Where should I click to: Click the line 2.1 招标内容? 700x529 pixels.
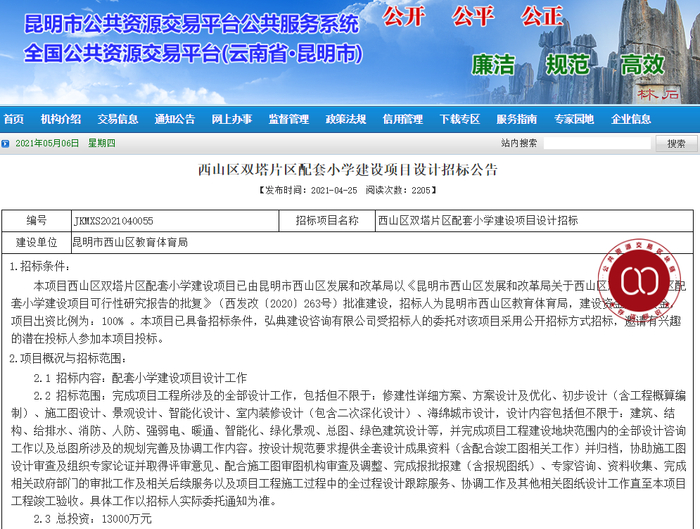[x=140, y=378]
